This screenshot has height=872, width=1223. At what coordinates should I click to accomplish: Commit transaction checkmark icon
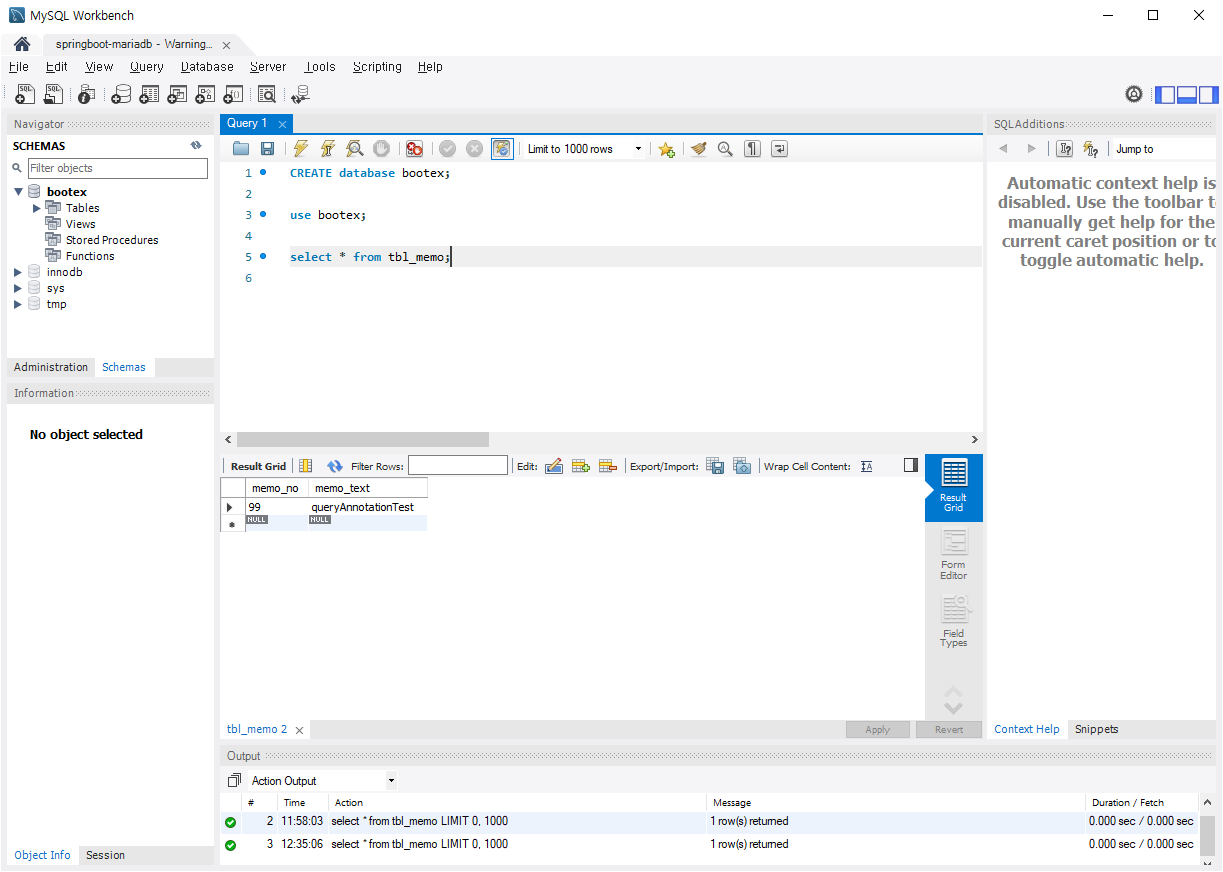pyautogui.click(x=447, y=149)
